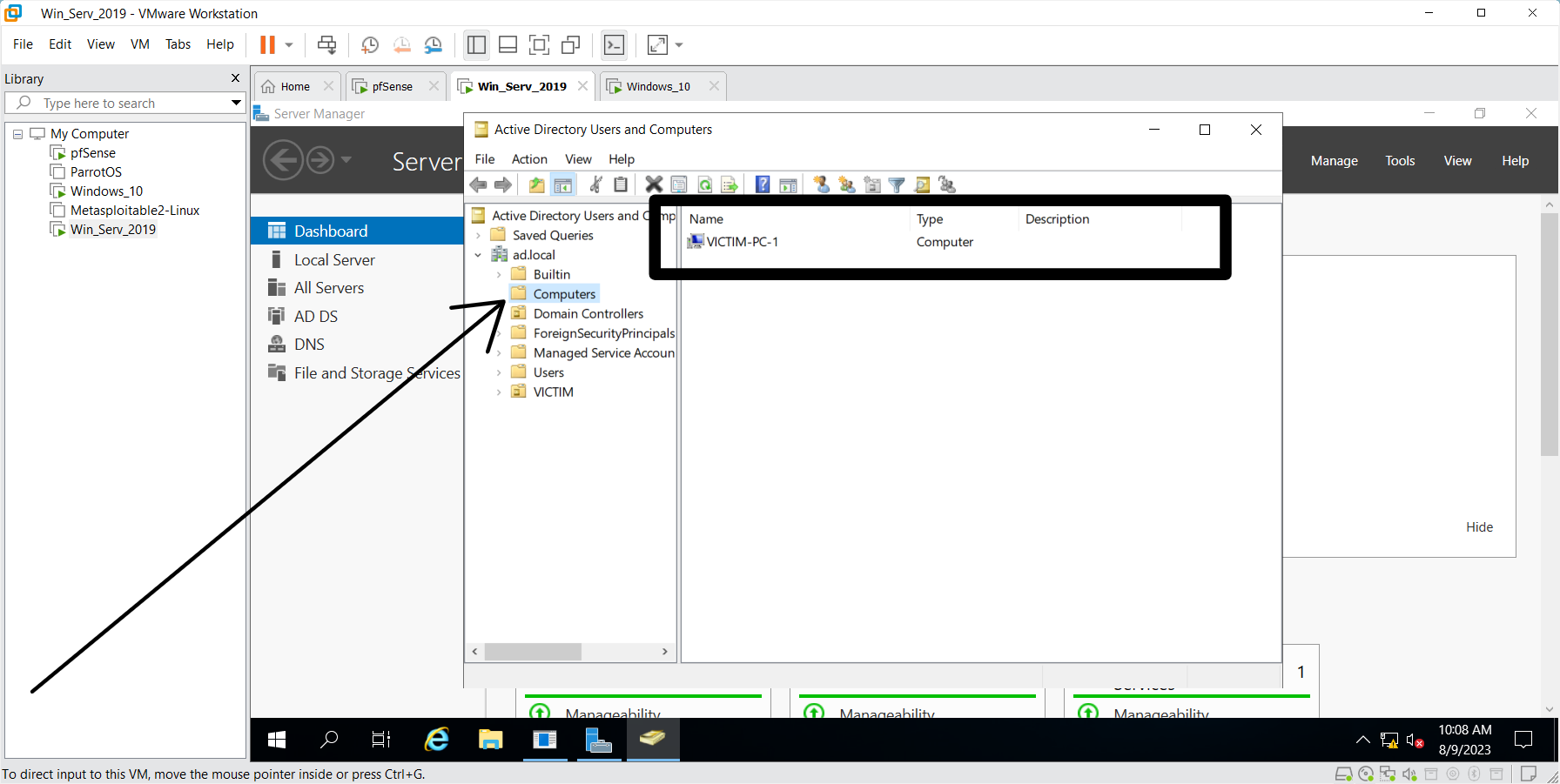1560x784 pixels.
Task: Toggle the Show/Hide Action Pane icon
Action: coord(788,184)
